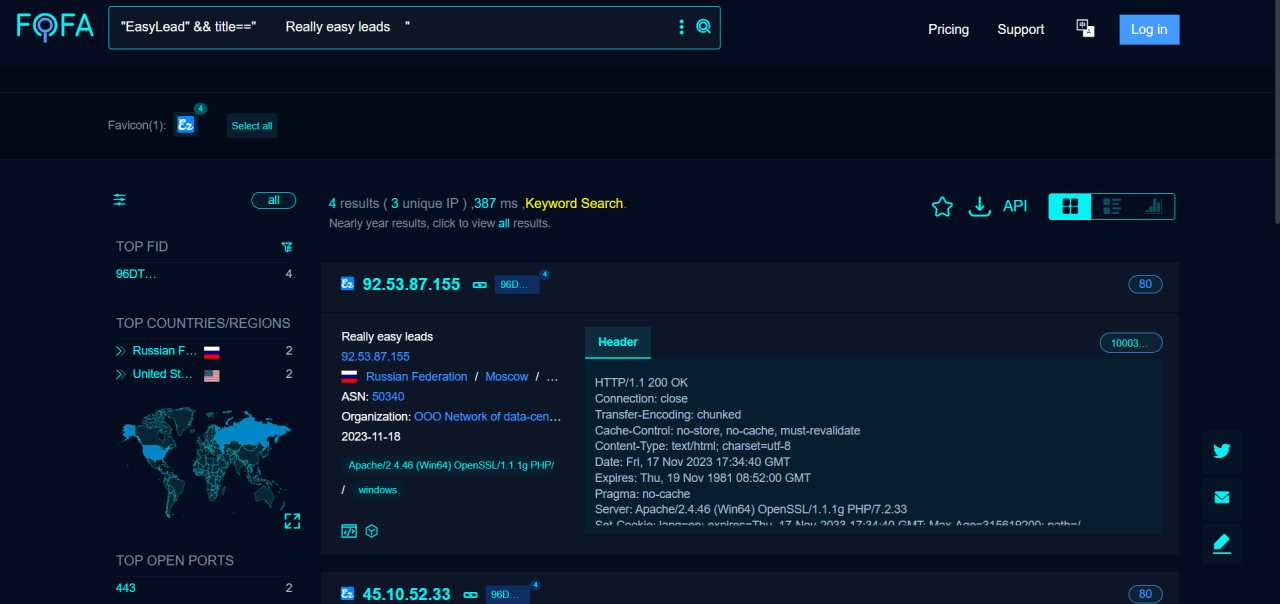The image size is (1280, 604).
Task: Click into the search query field
Action: tap(390, 27)
